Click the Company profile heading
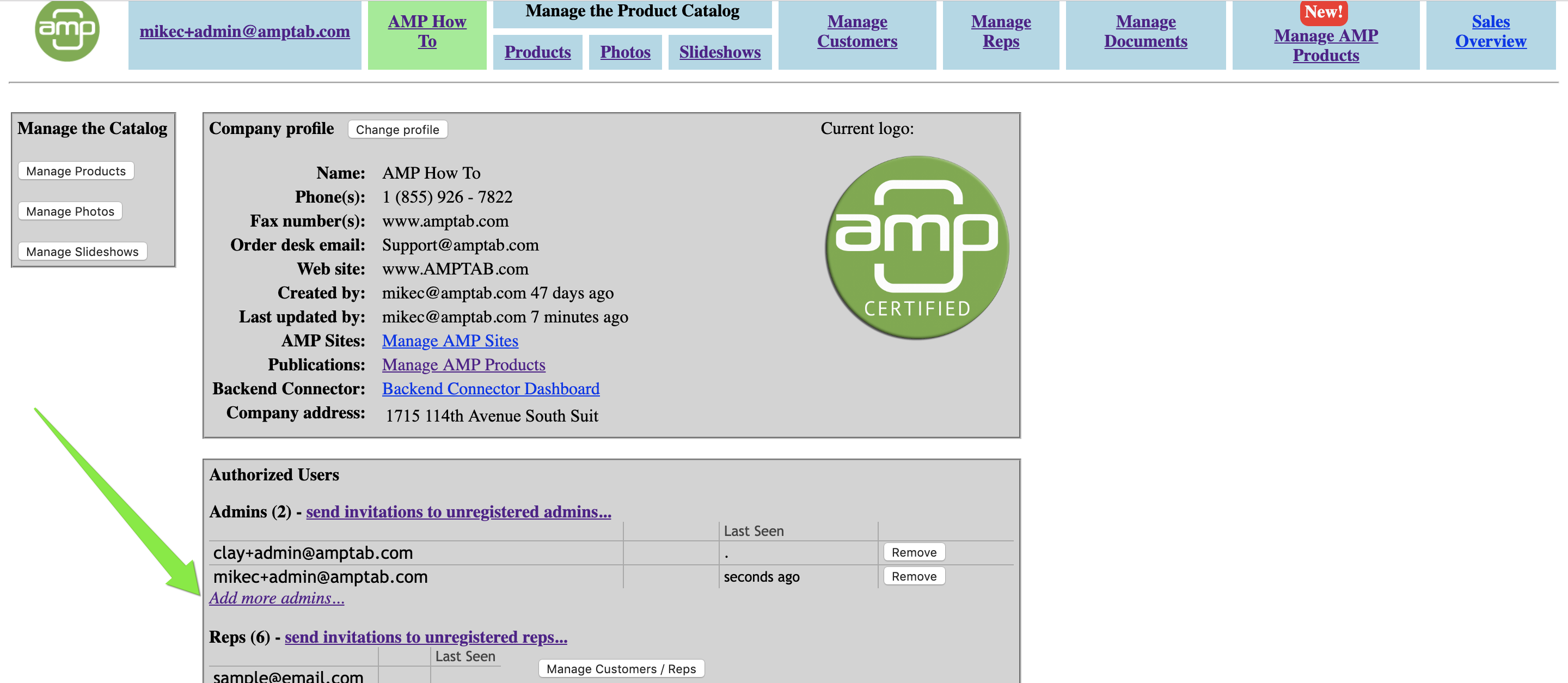The image size is (1568, 683). [272, 129]
